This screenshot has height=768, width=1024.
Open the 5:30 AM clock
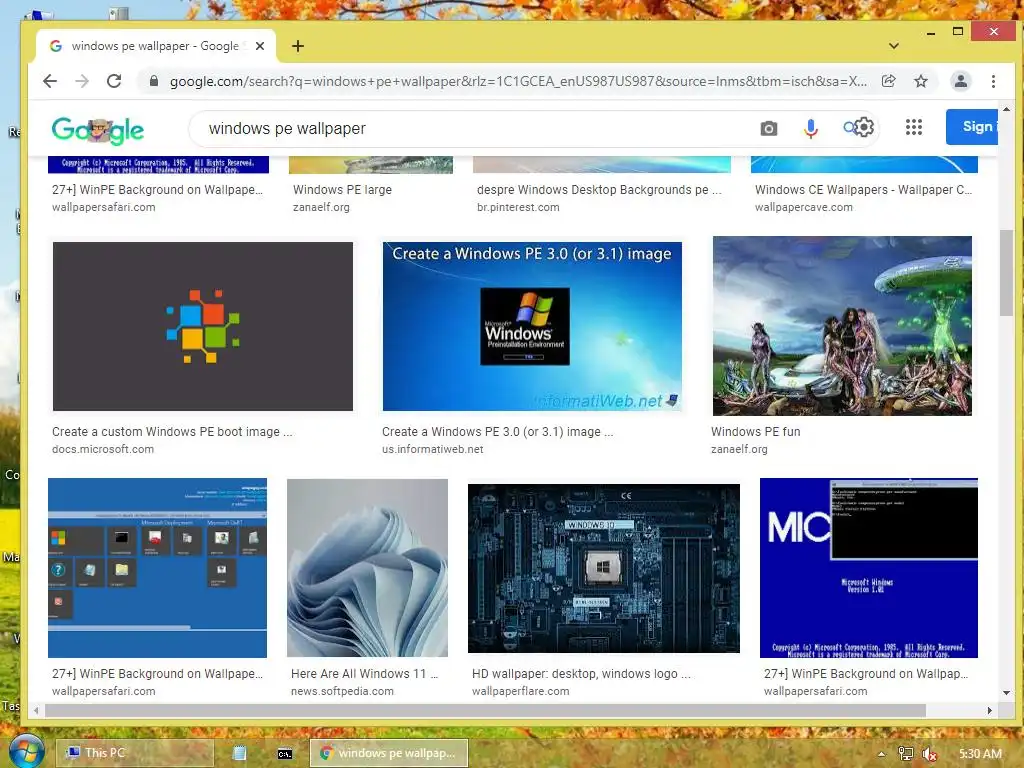click(980, 754)
